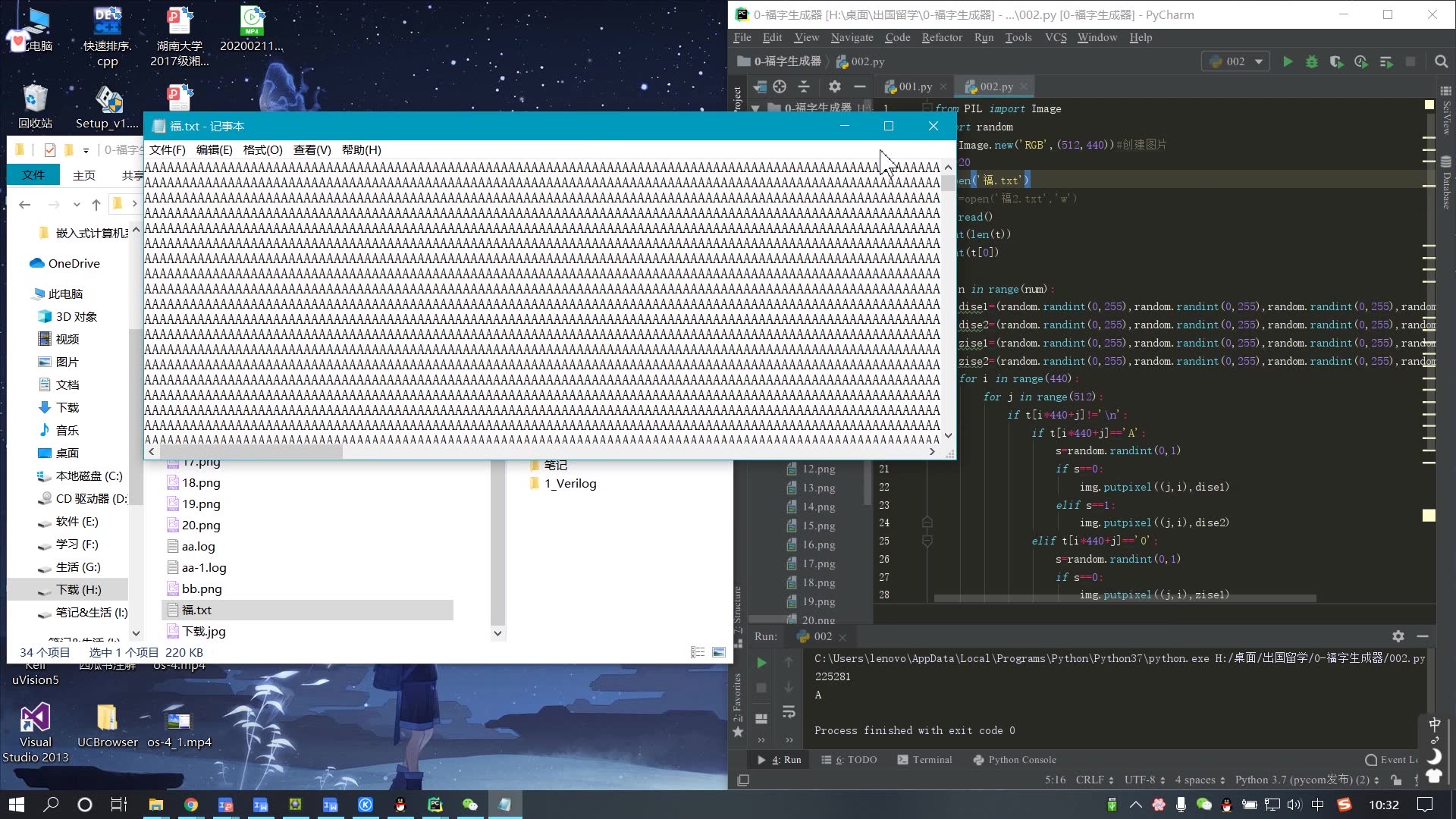
Task: Open the Refactor menu in PyCharm
Action: [942, 37]
